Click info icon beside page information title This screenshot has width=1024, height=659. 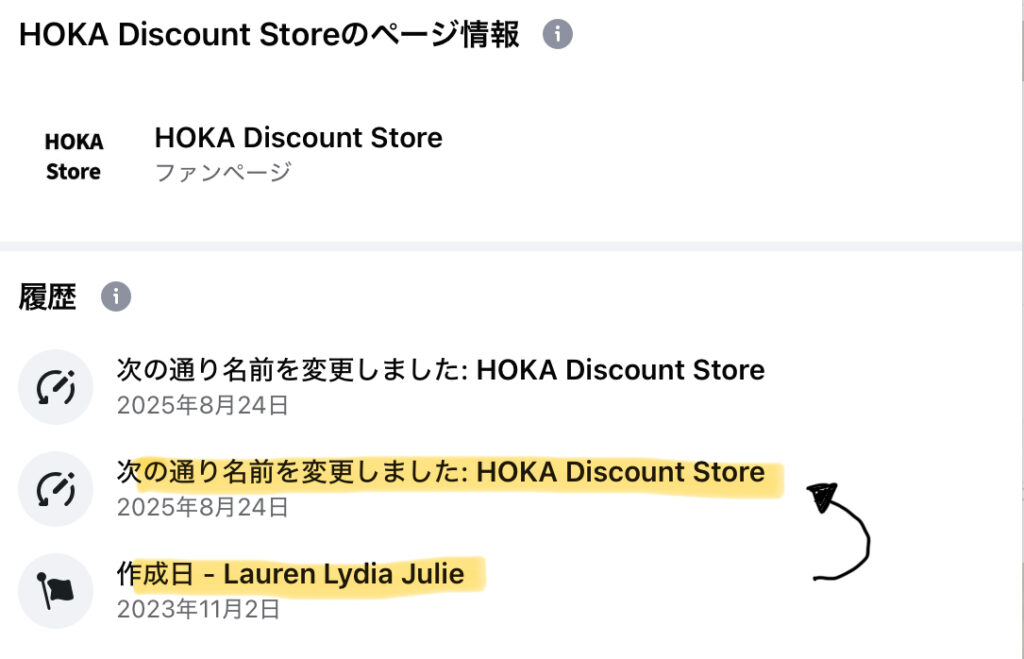click(x=558, y=35)
